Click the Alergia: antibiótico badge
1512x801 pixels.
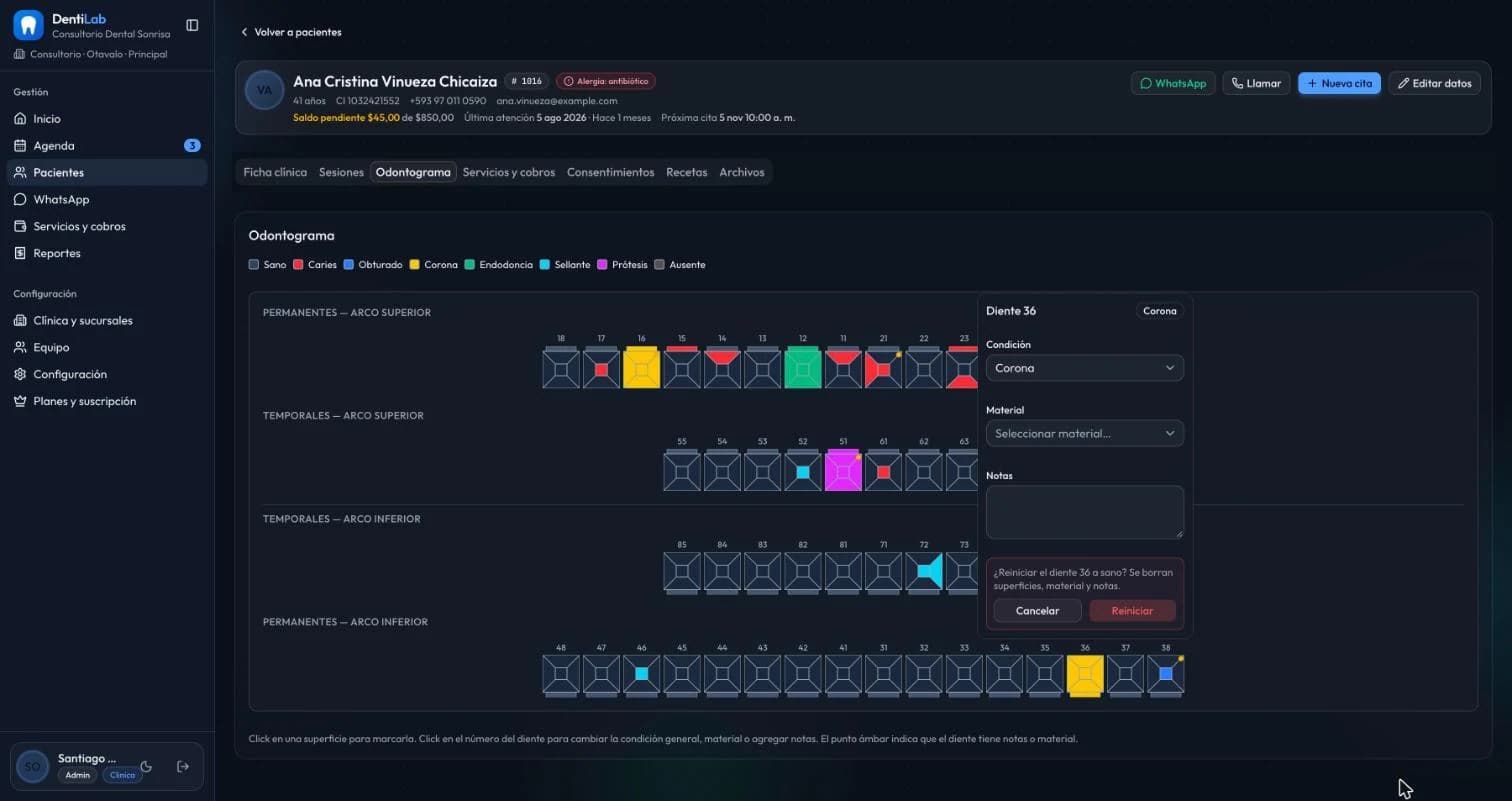pos(606,81)
